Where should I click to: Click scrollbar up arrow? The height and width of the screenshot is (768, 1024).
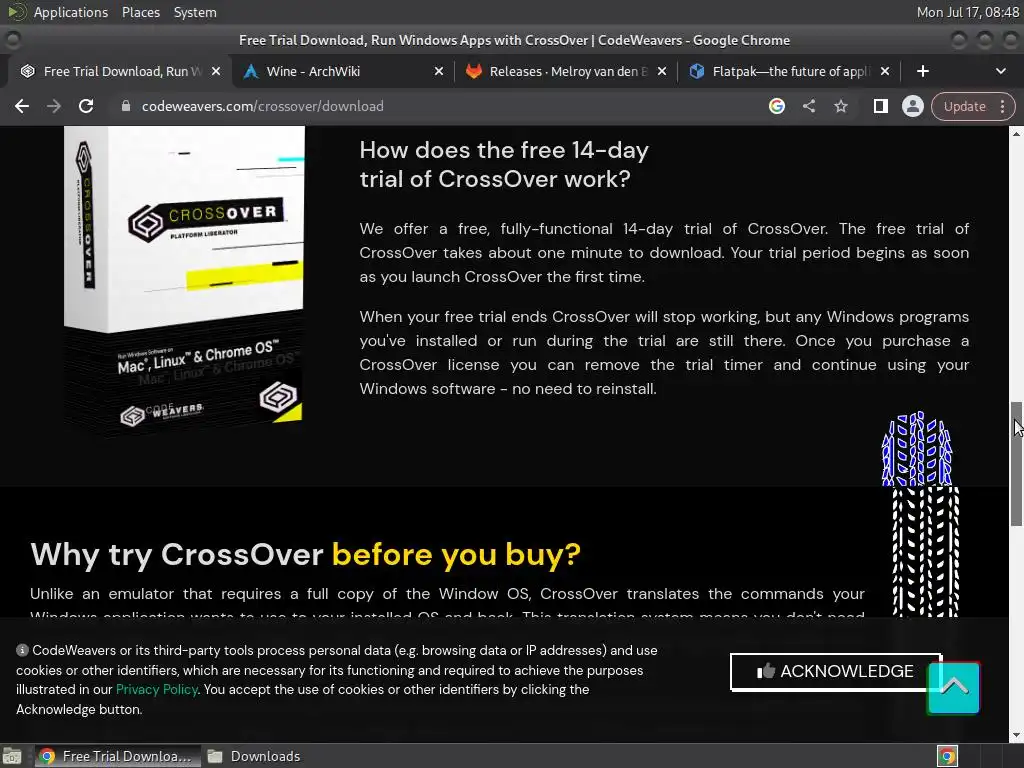(1016, 133)
